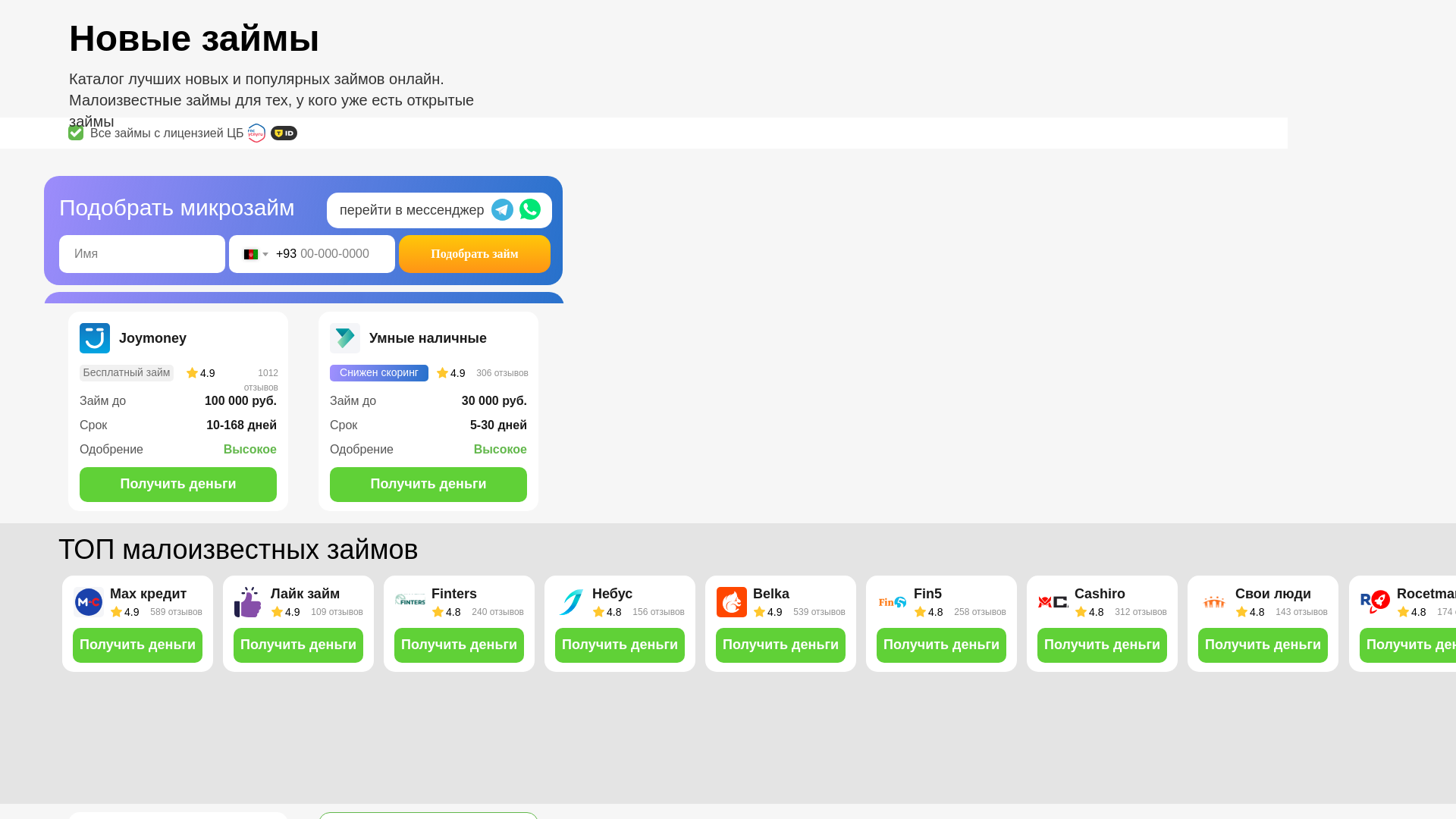Open country code flag dropdown
This screenshot has height=819, width=1456.
point(256,254)
